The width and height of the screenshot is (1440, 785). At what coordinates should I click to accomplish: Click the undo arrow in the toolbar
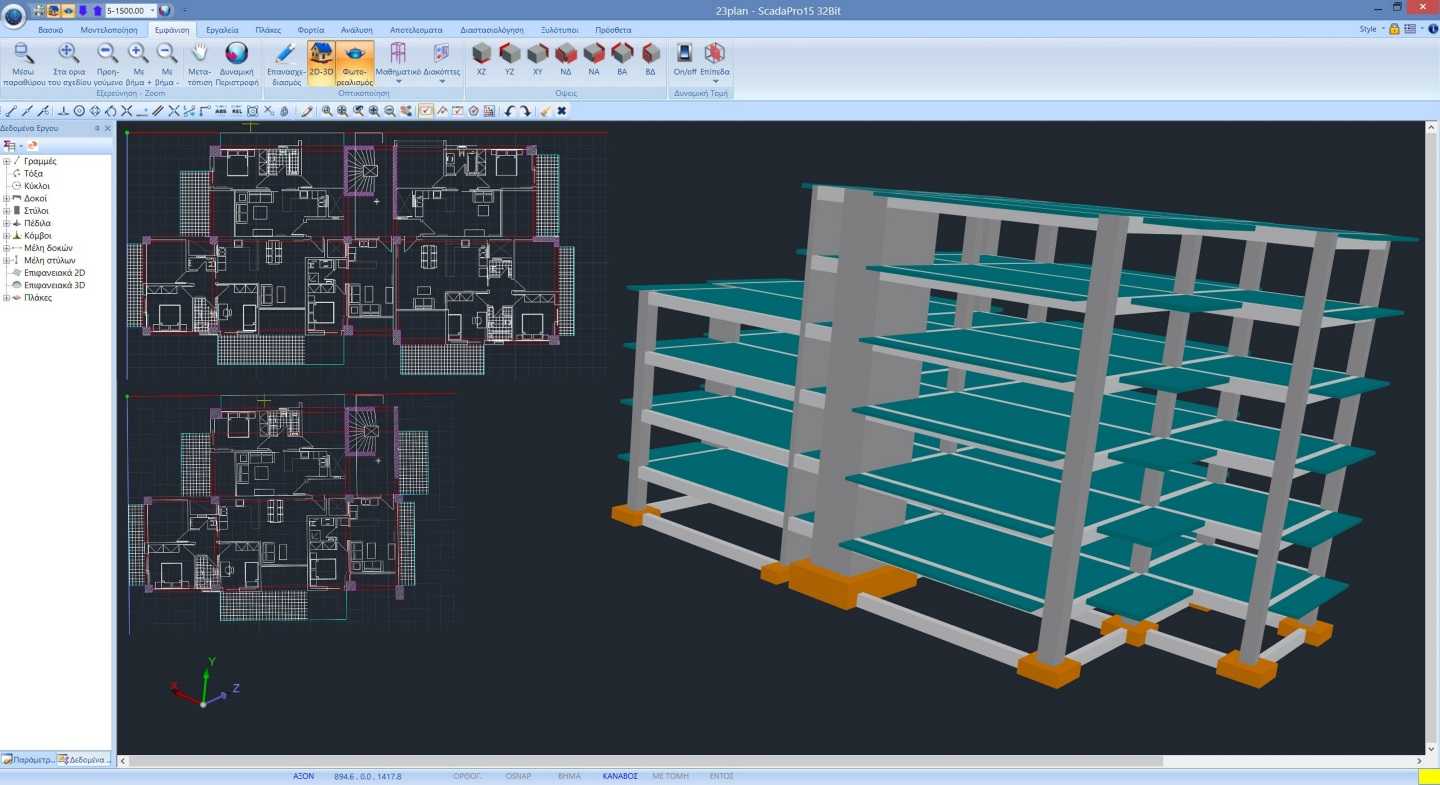(510, 111)
